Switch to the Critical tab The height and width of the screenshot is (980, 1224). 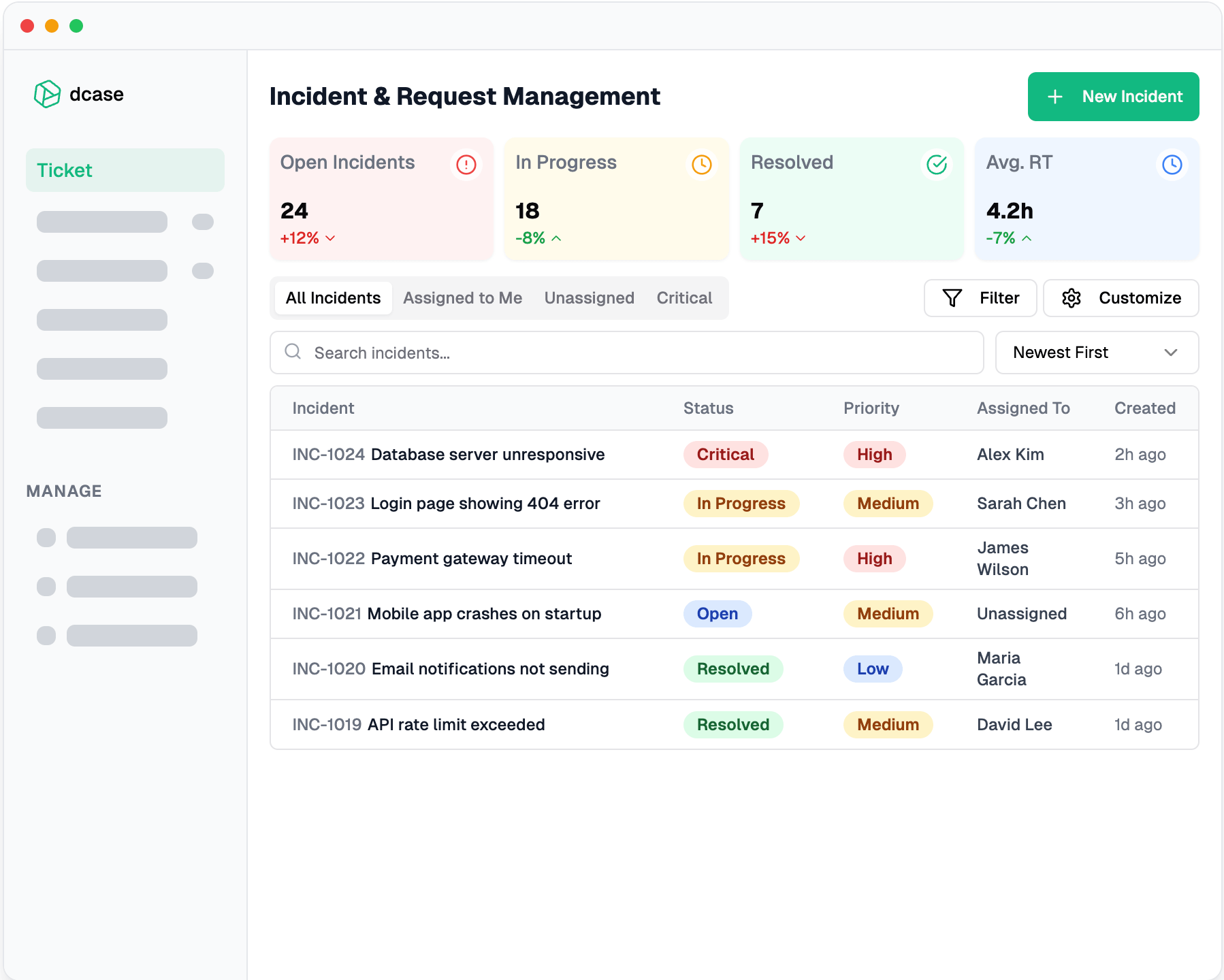tap(684, 298)
